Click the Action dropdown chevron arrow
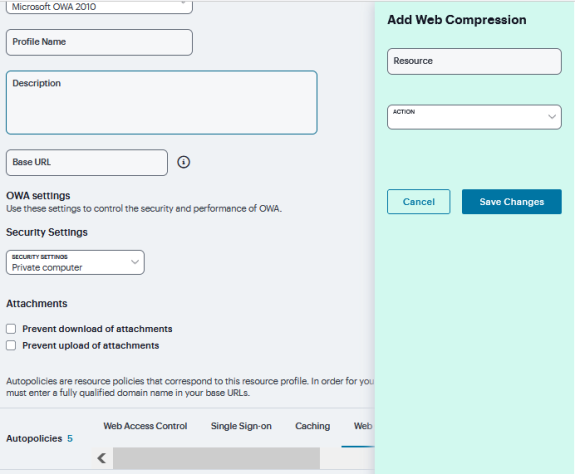The height and width of the screenshot is (474, 575). [552, 117]
